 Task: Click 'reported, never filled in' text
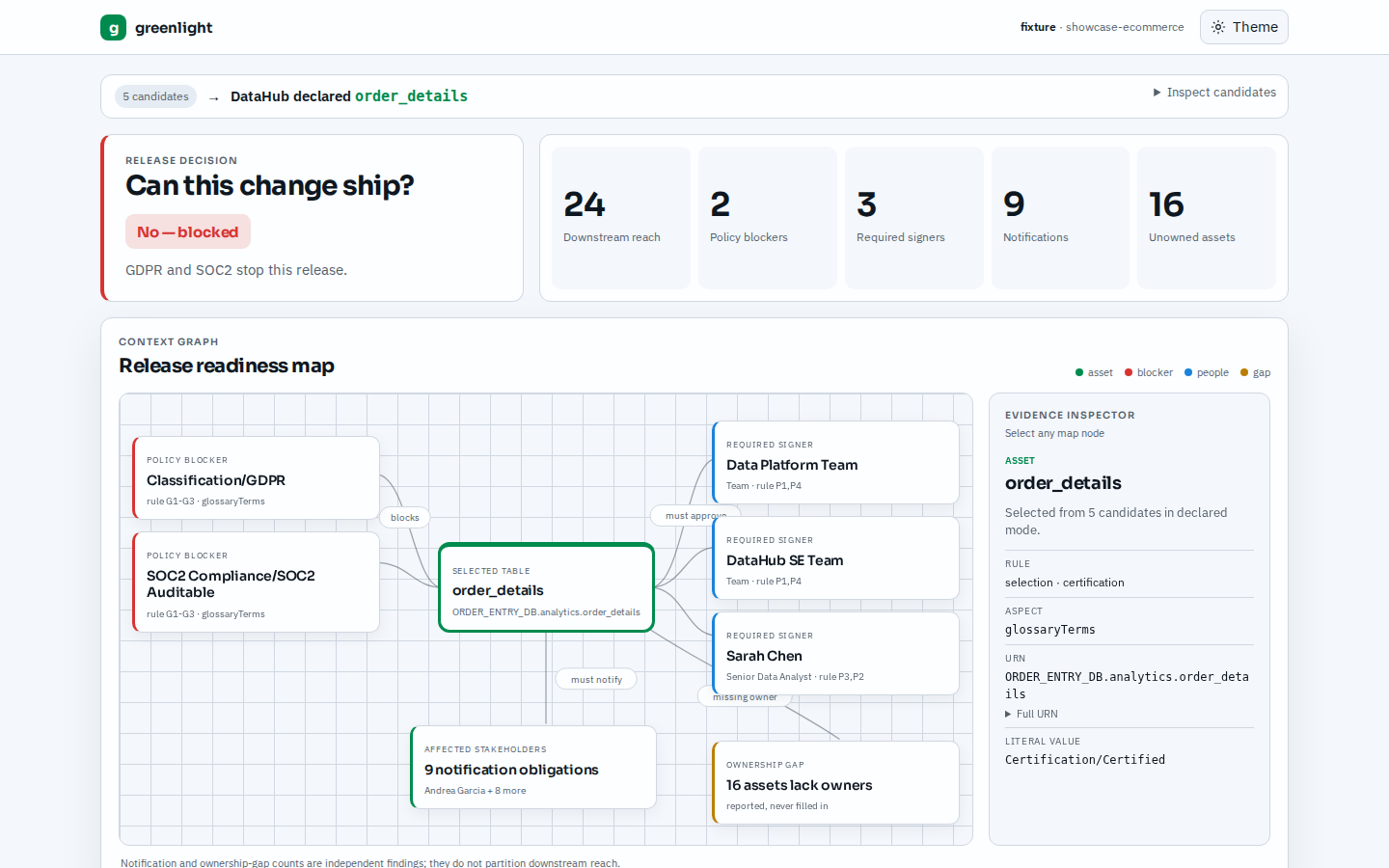pos(777,806)
